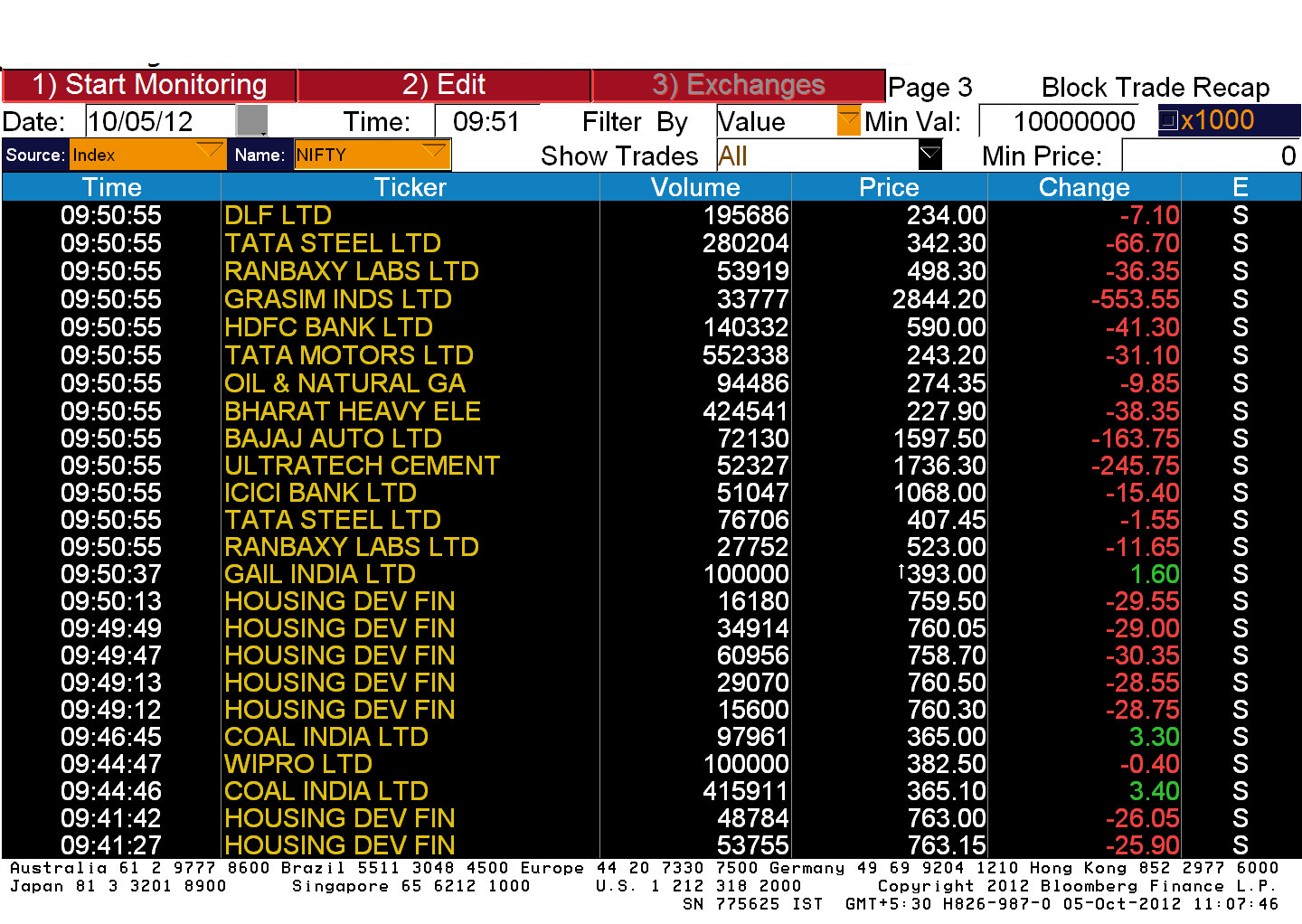Expand the Name NIFTY dropdown

click(435, 154)
